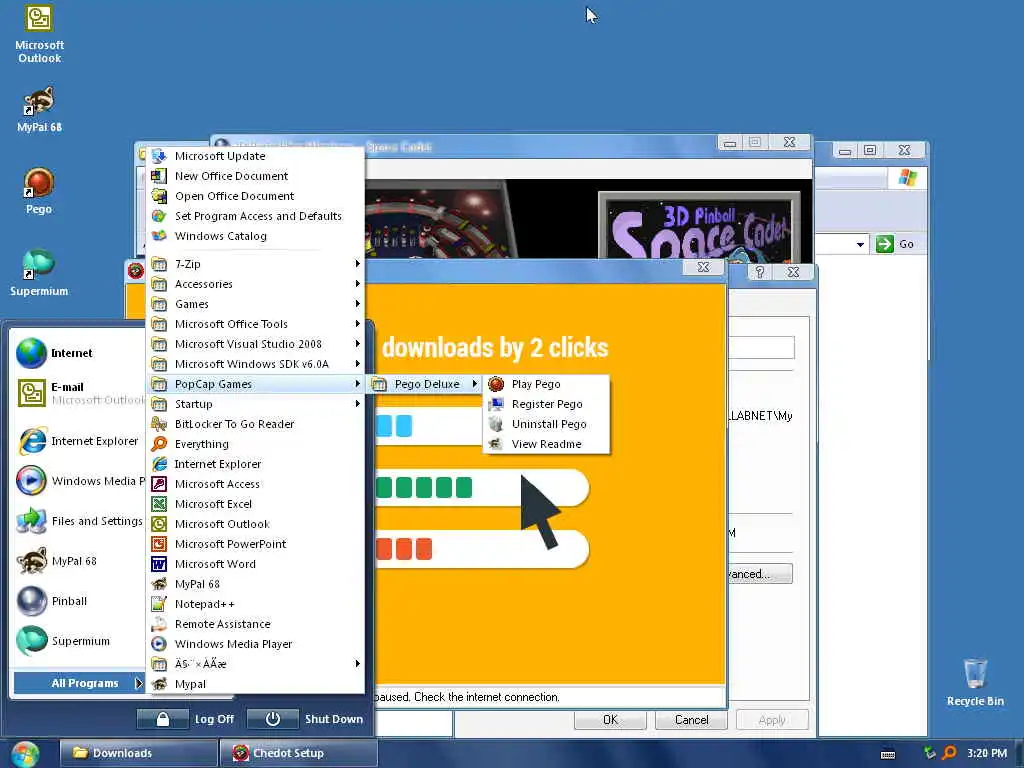This screenshot has width=1024, height=768.
Task: Launch Microsoft Access
Action: point(255,484)
